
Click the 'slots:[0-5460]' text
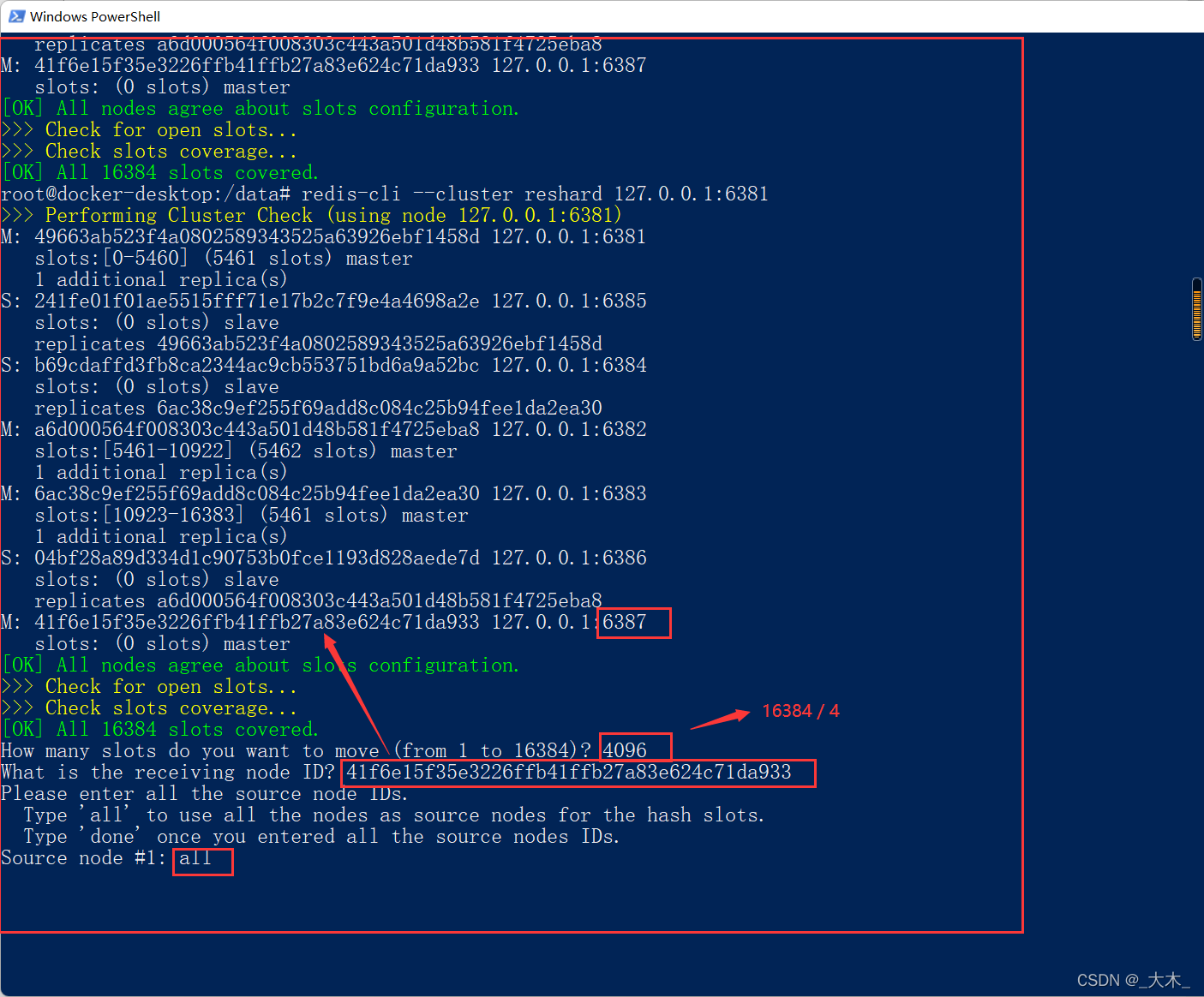[111, 258]
